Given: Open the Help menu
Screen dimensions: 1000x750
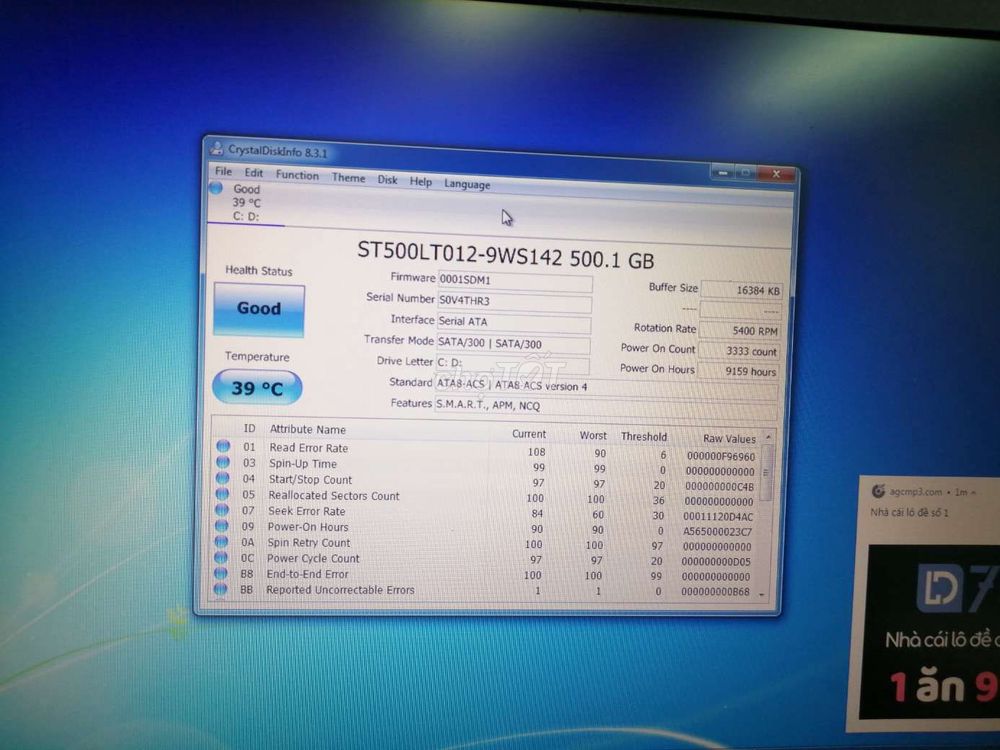Looking at the screenshot, I should [x=420, y=182].
